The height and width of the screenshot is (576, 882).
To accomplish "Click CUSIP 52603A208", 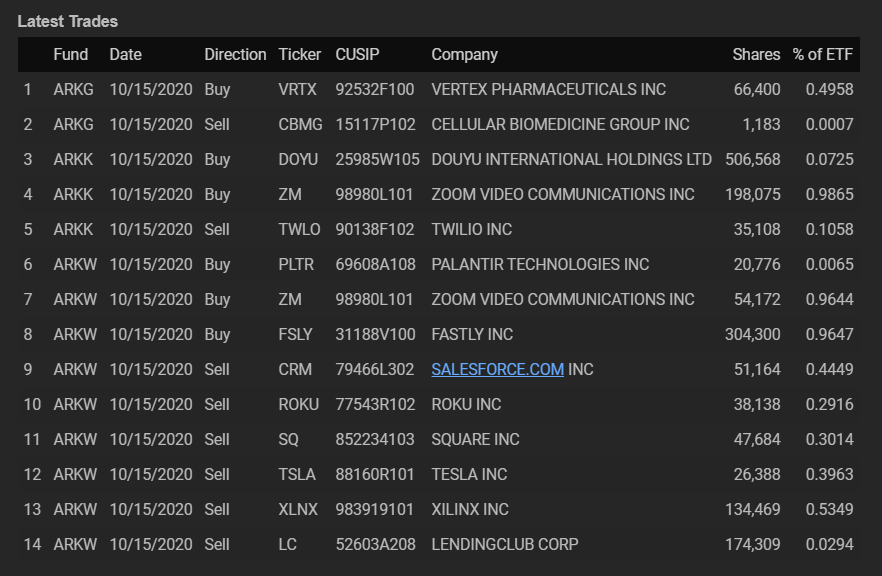I will point(376,544).
